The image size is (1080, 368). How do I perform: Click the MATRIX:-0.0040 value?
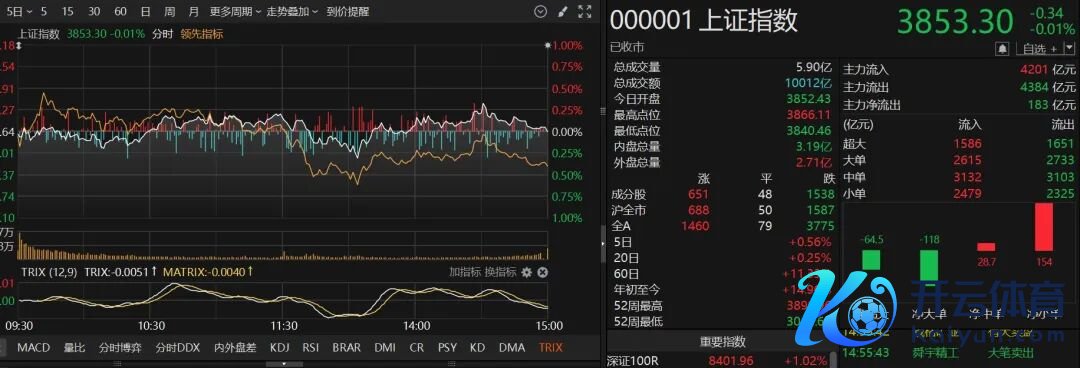[x=208, y=272]
